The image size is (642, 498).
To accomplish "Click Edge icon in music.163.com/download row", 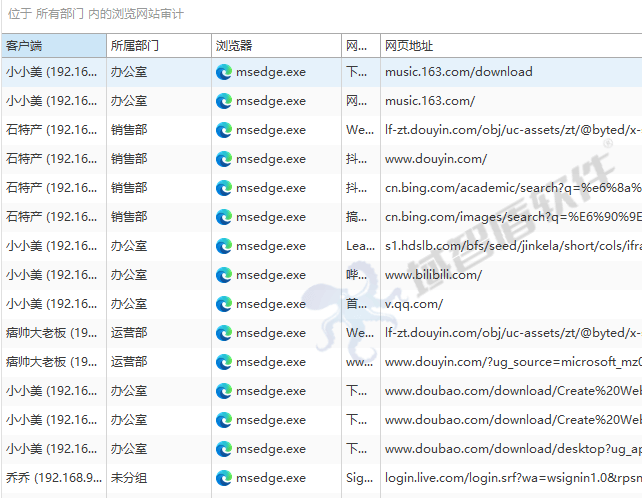I will point(224,72).
